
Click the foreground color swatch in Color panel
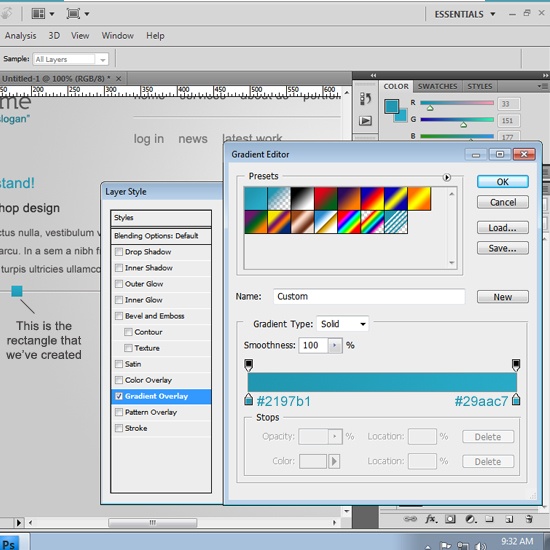[x=391, y=106]
